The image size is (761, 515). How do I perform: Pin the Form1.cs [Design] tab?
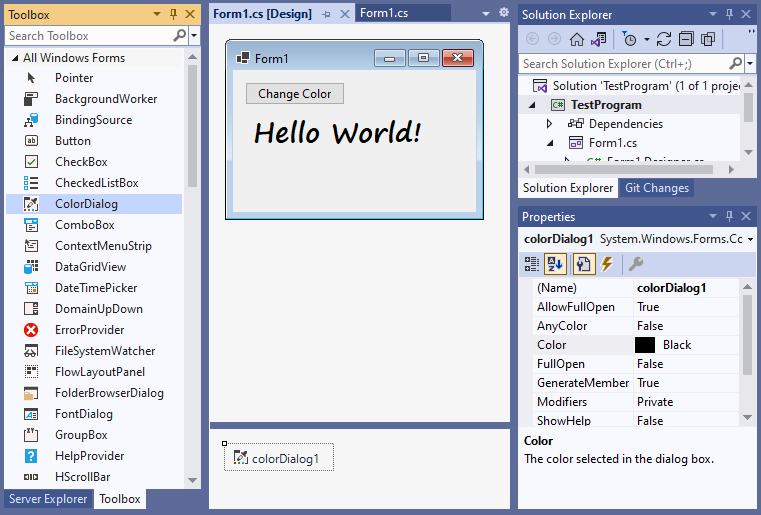tap(326, 15)
